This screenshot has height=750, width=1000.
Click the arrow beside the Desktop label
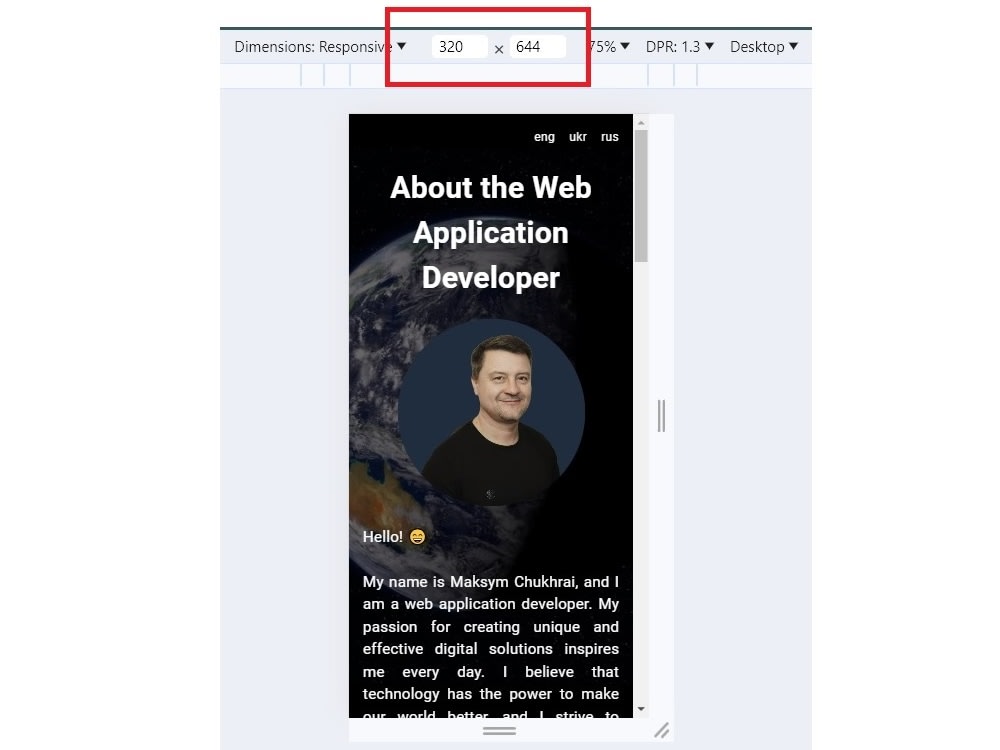tap(794, 46)
